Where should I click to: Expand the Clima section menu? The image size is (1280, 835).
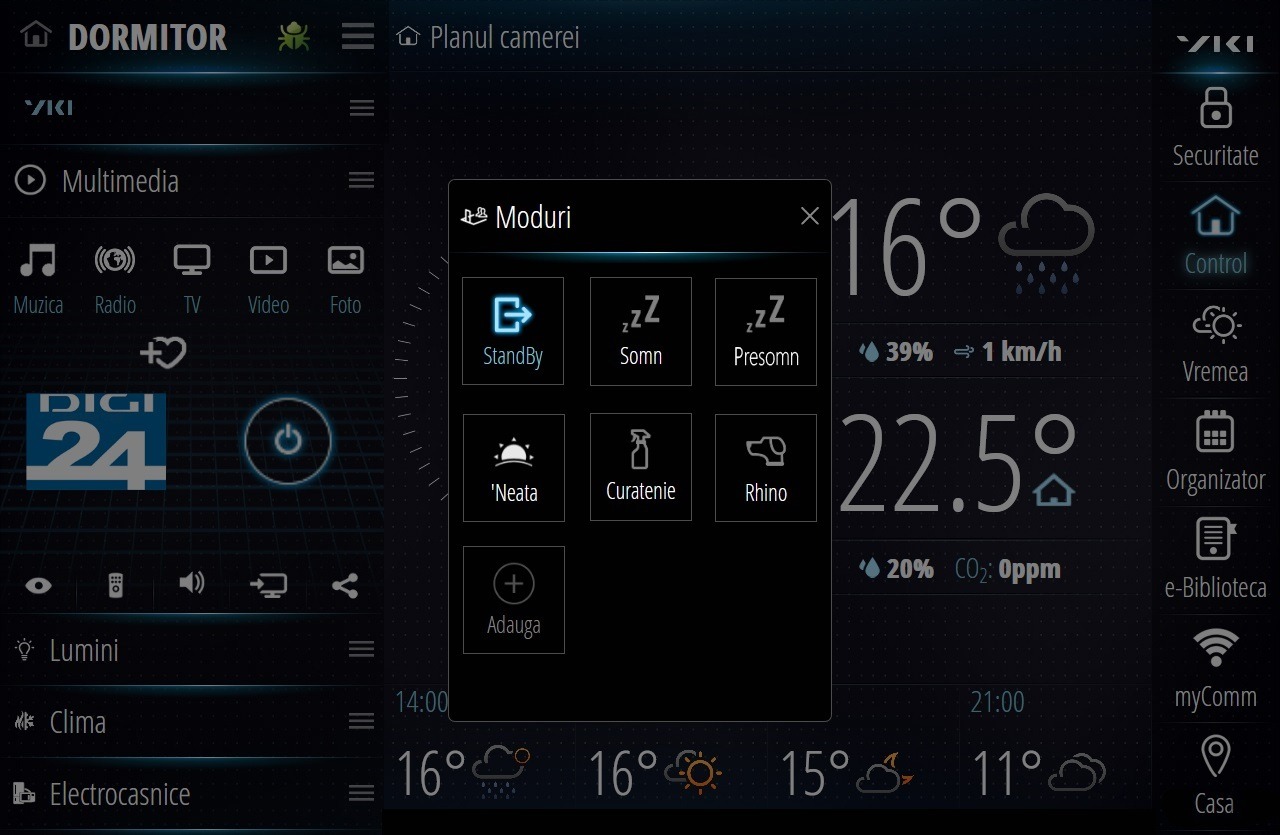(361, 722)
